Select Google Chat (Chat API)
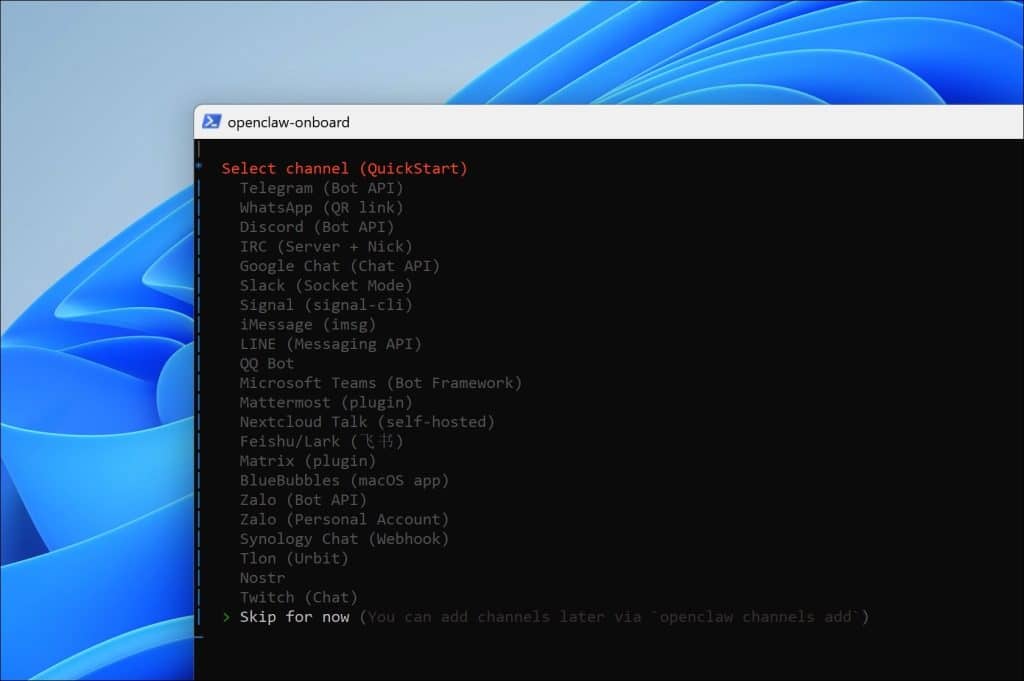1024x681 pixels. pyautogui.click(x=339, y=266)
